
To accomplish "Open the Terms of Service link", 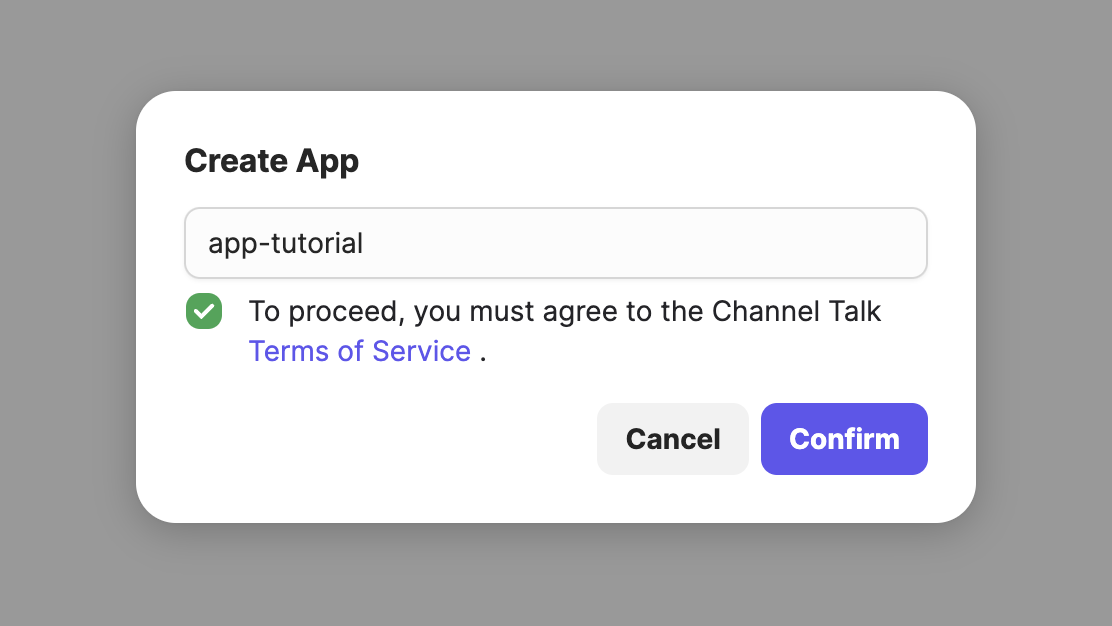I will 360,351.
